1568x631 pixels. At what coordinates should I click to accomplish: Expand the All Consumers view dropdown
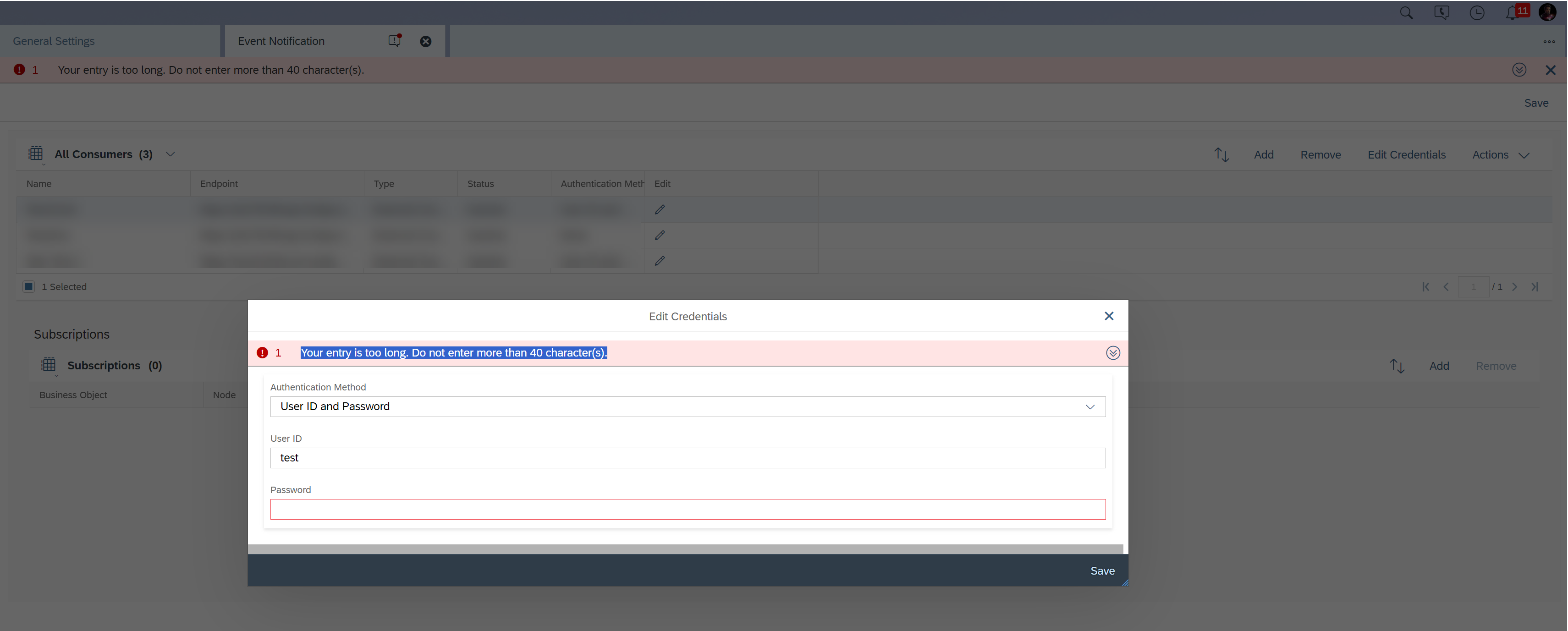pos(171,154)
